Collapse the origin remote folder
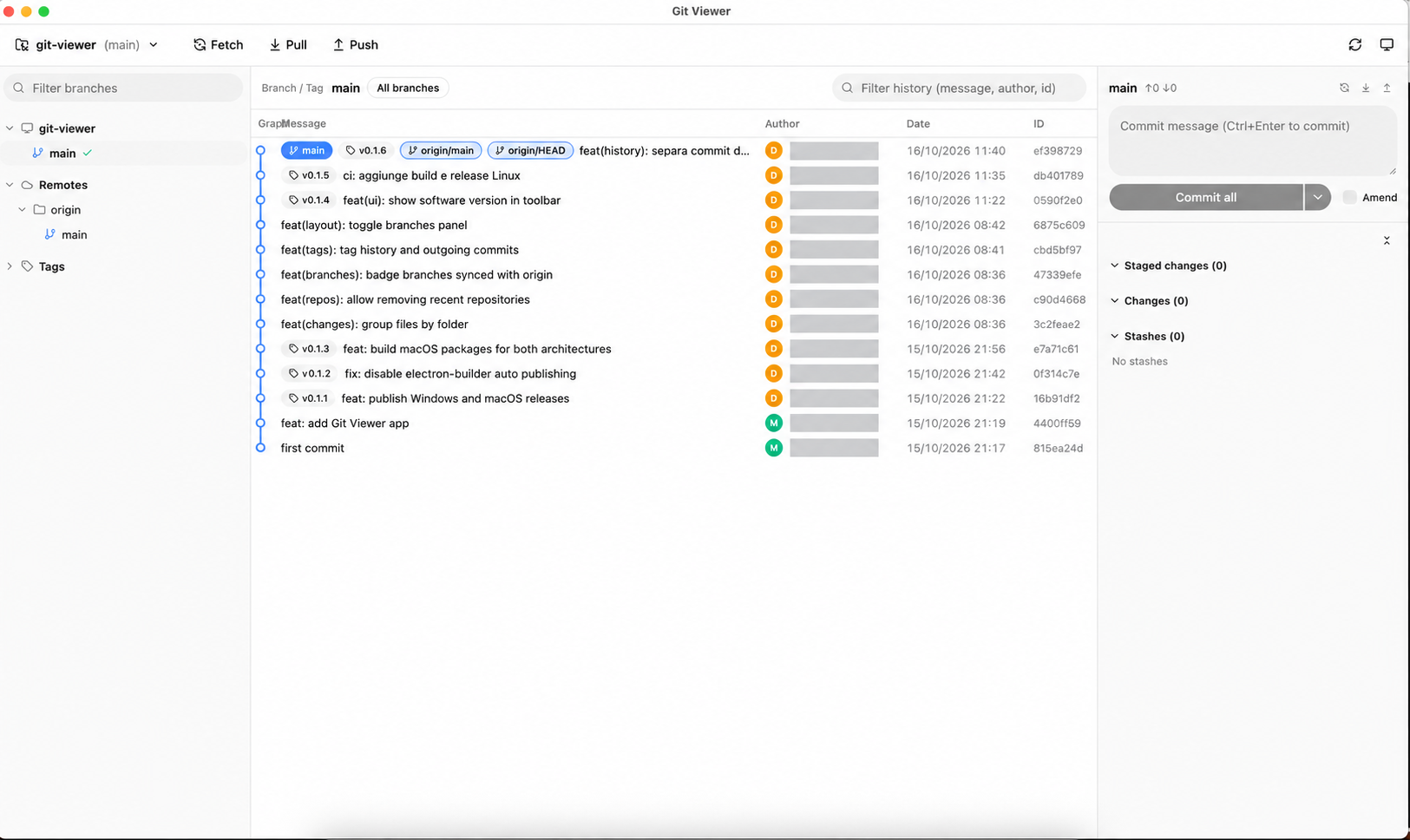Image resolution: width=1410 pixels, height=840 pixels. 22,210
